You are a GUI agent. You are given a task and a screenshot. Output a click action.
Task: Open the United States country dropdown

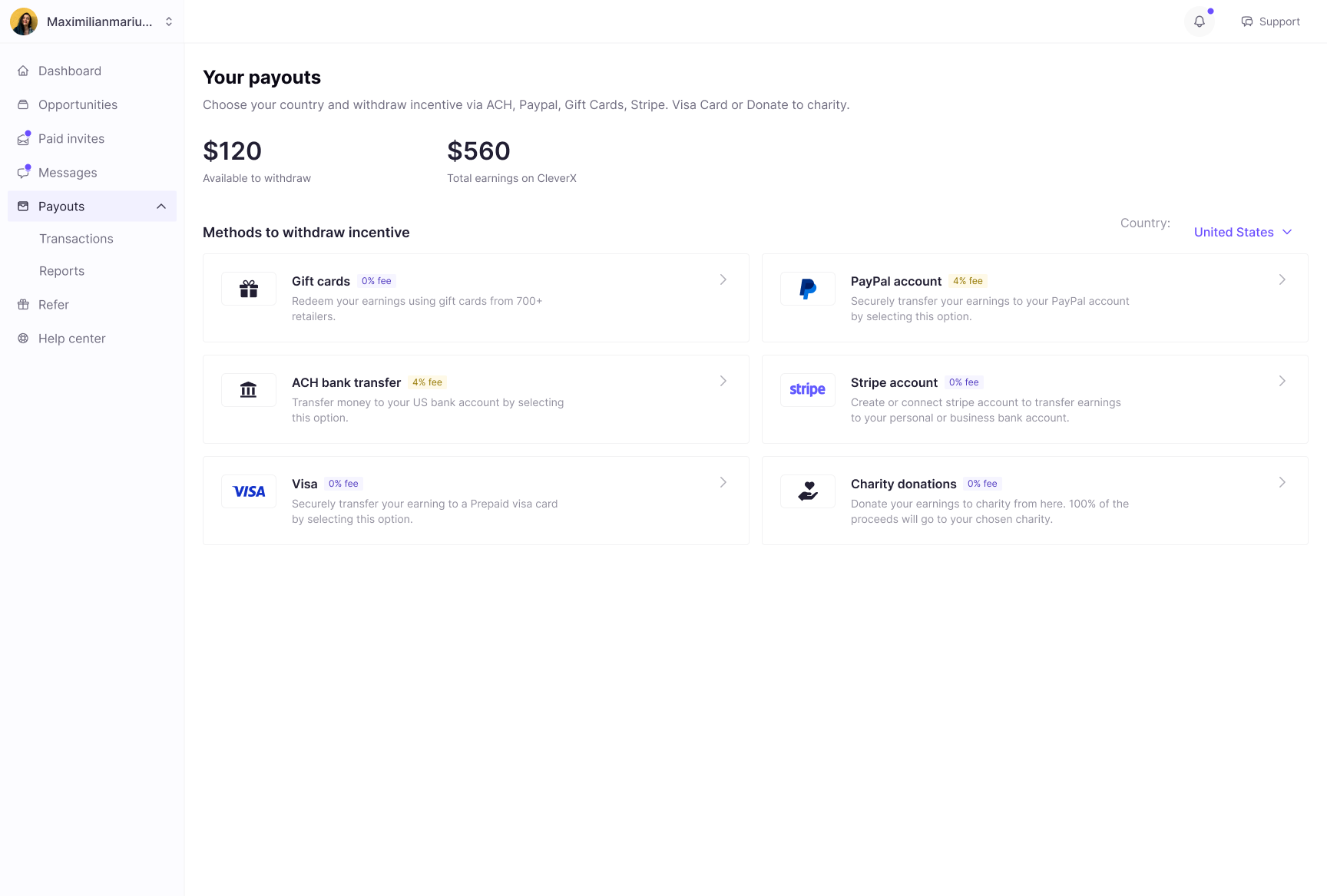[1243, 232]
